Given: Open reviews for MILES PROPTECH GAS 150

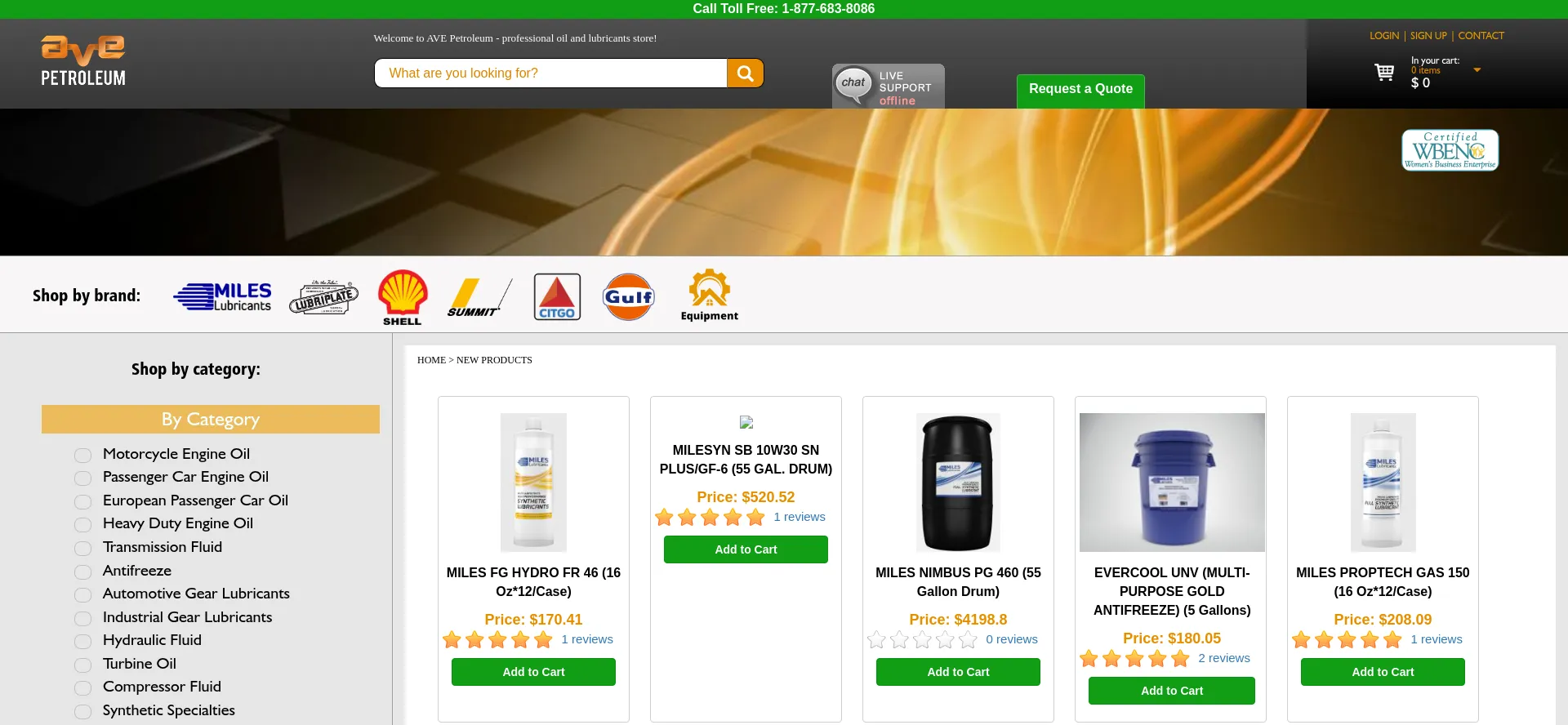Looking at the screenshot, I should (x=1437, y=639).
